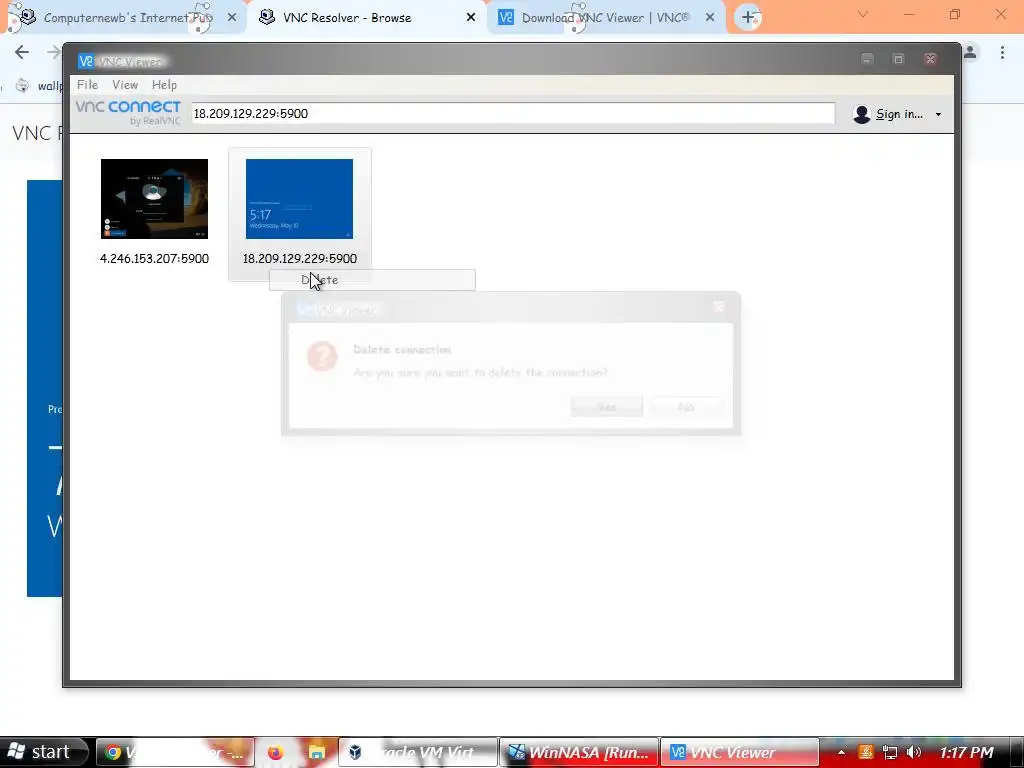
Task: Close the VNC Resolver - Browse tab
Action: tap(471, 18)
